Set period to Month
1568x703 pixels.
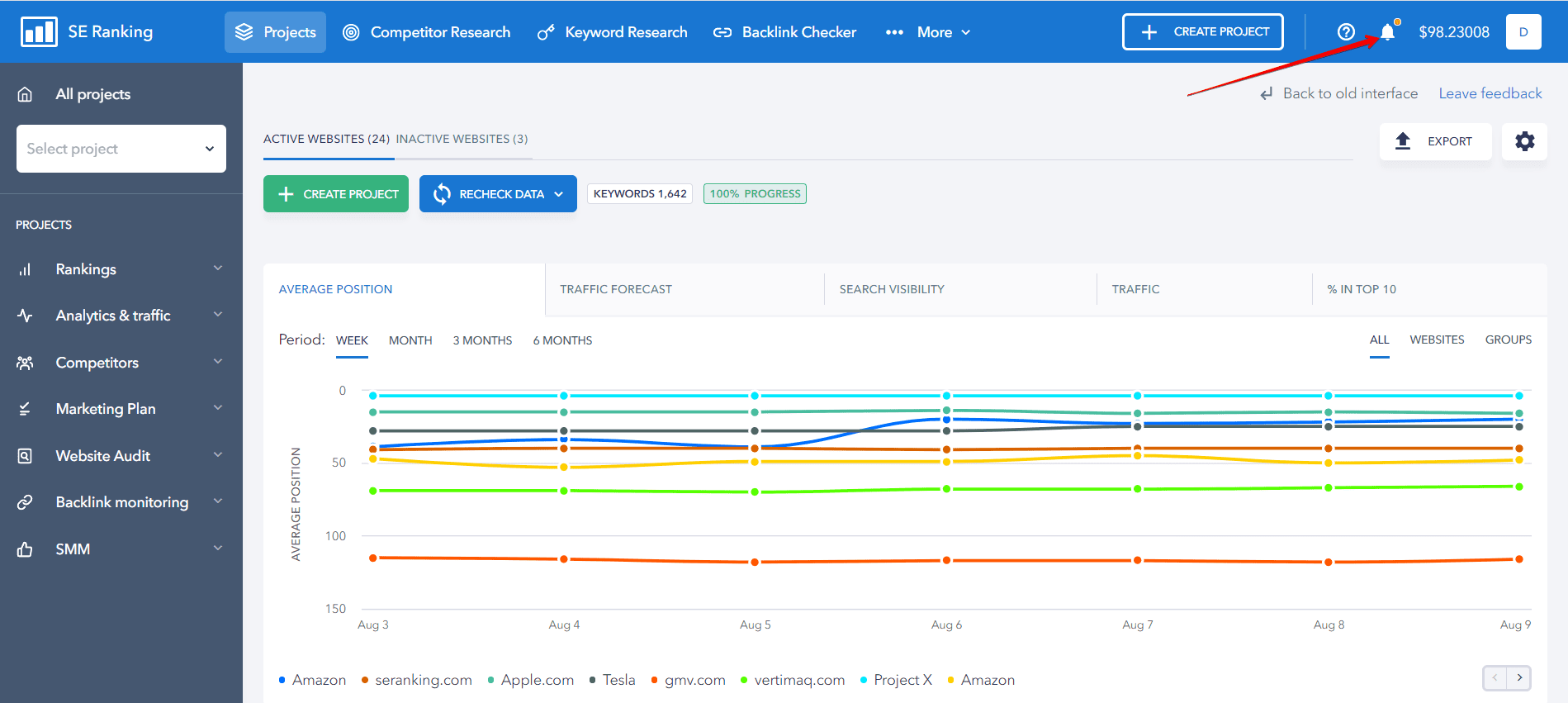[410, 340]
